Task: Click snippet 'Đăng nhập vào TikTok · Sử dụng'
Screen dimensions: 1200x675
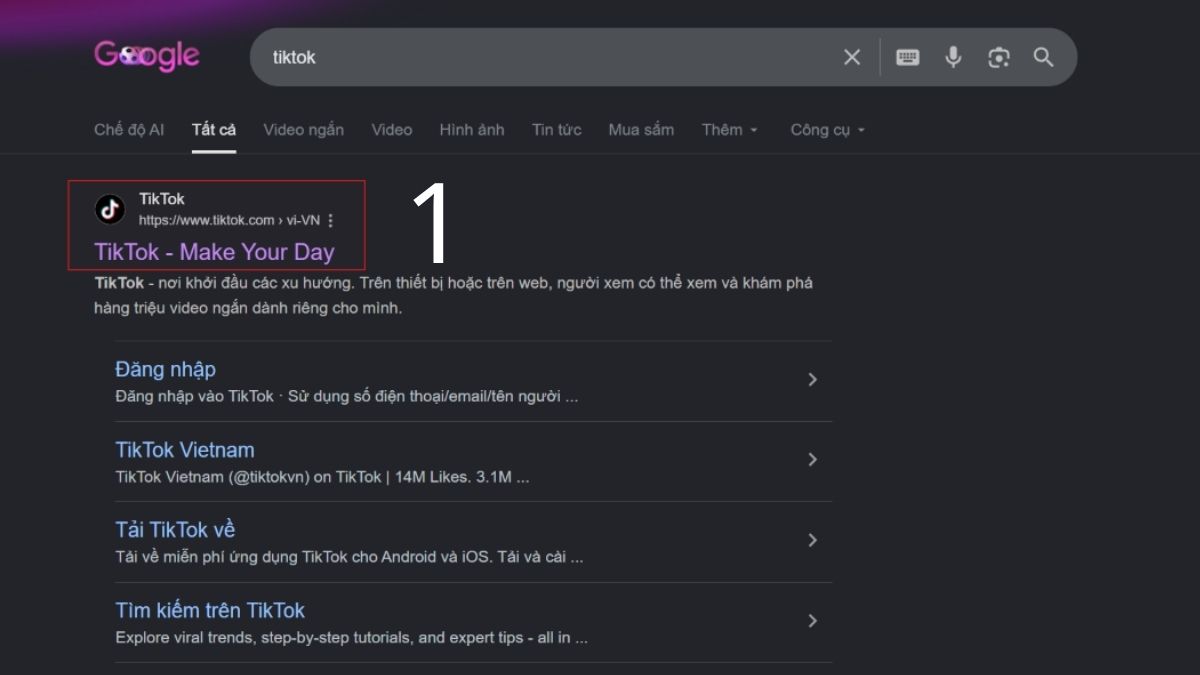Action: (346, 396)
